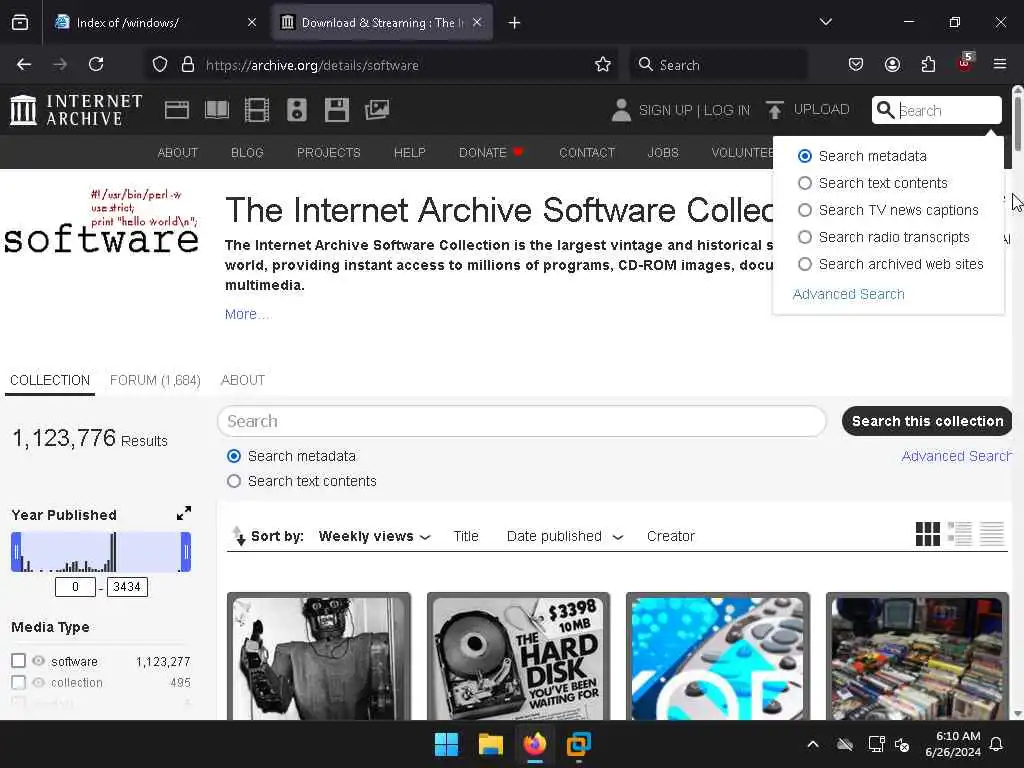
Task: Open Advanced Search link beside collection search
Action: 956,456
